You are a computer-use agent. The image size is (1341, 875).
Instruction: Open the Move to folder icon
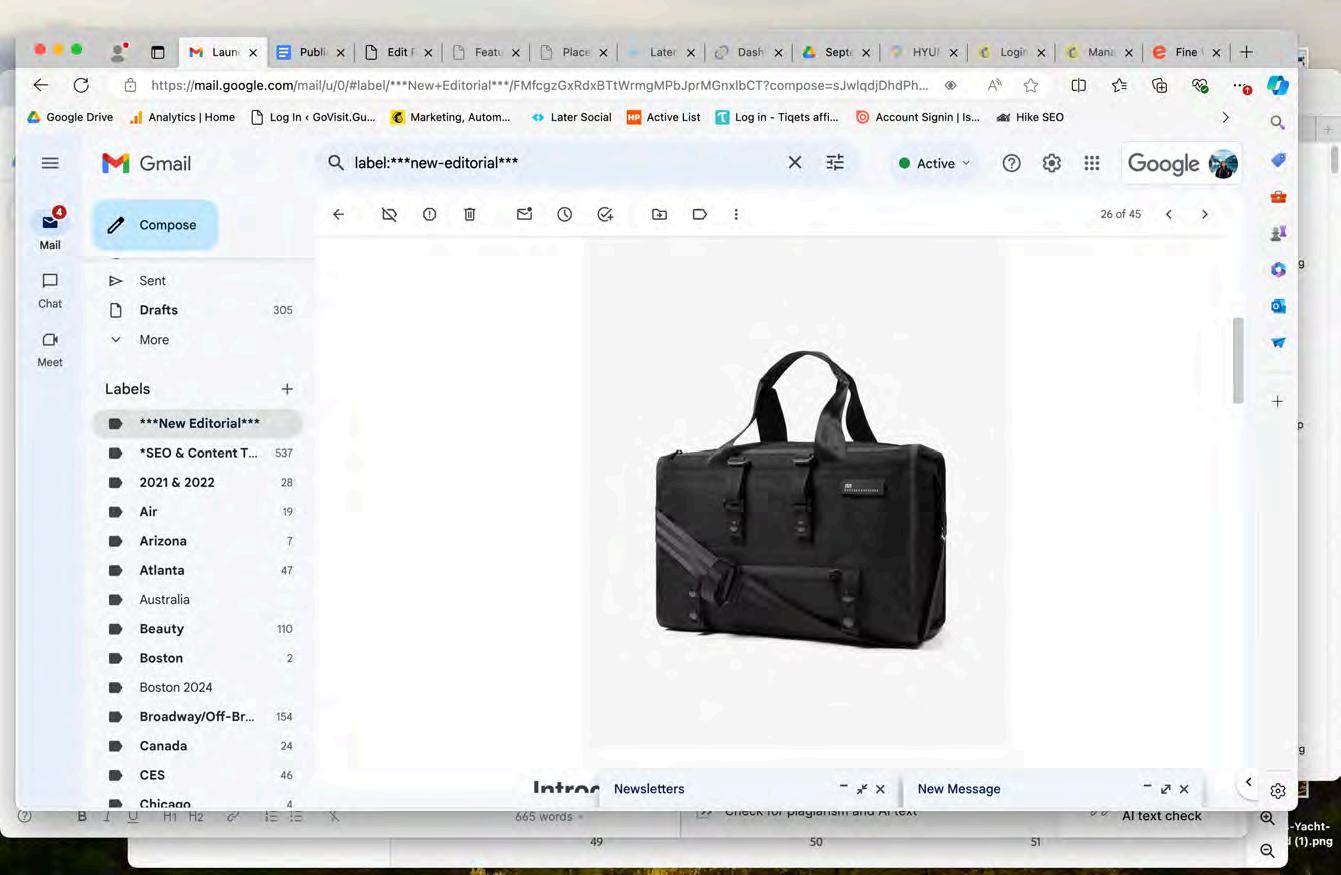point(659,214)
